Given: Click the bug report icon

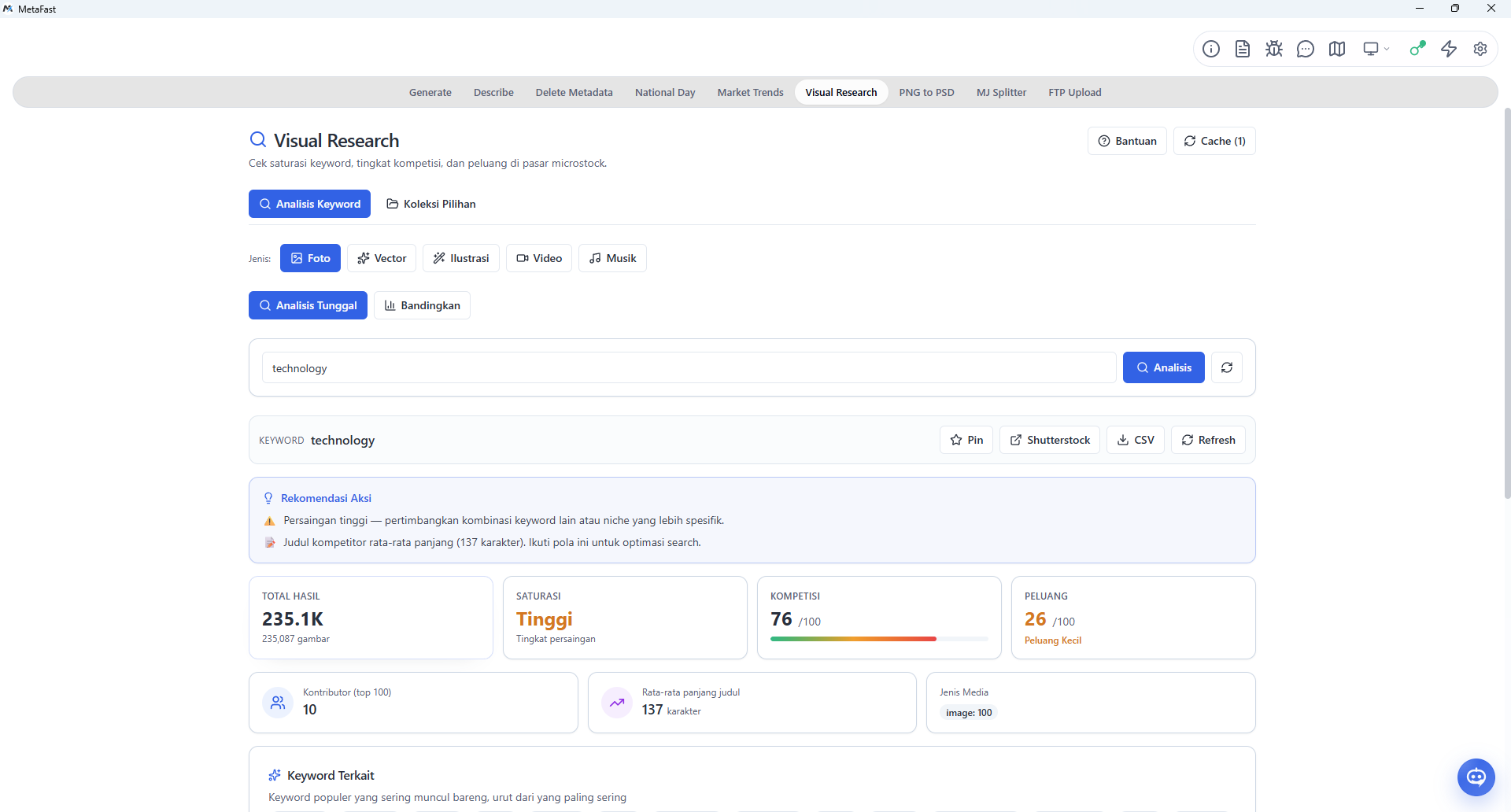Looking at the screenshot, I should (1274, 49).
